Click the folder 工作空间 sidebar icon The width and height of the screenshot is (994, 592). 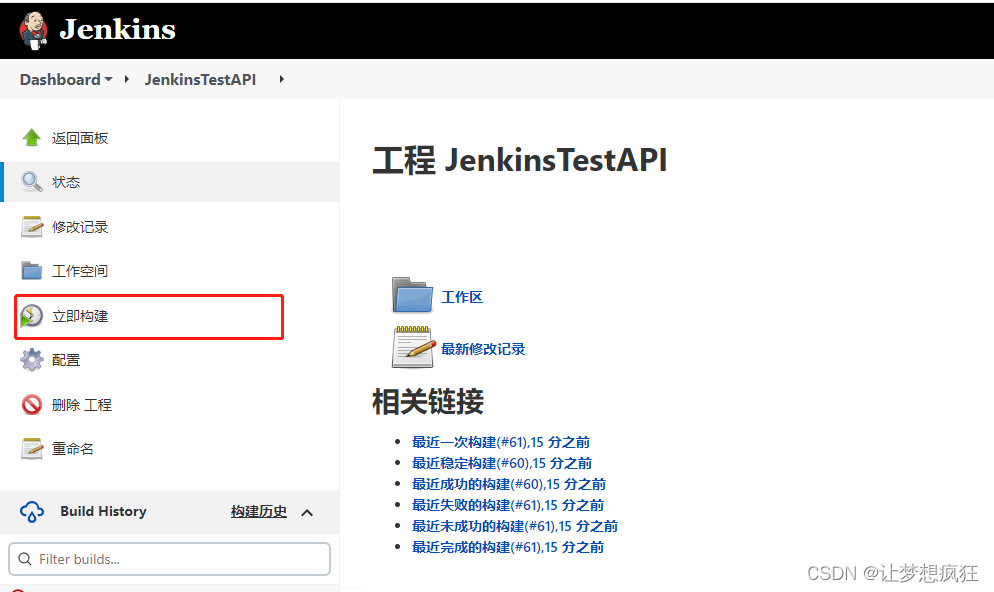click(x=32, y=271)
